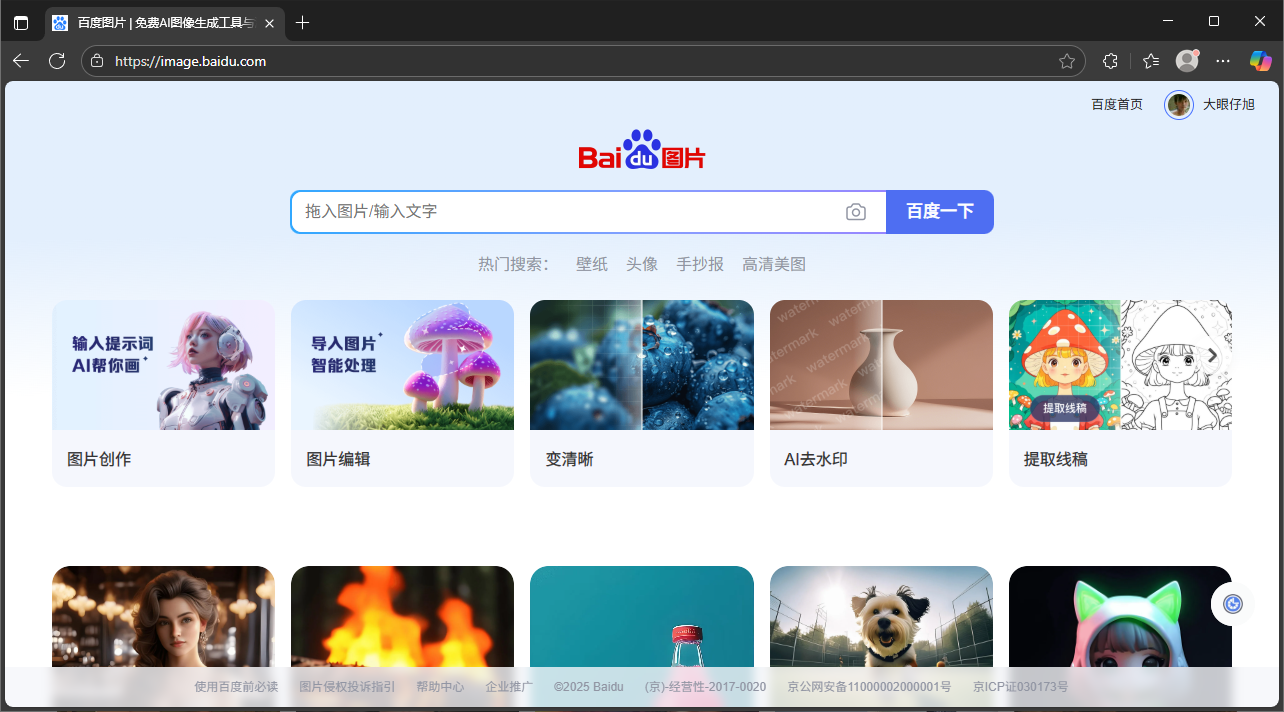Open the 图片编辑 image editing tool
The height and width of the screenshot is (712, 1284).
pos(402,393)
